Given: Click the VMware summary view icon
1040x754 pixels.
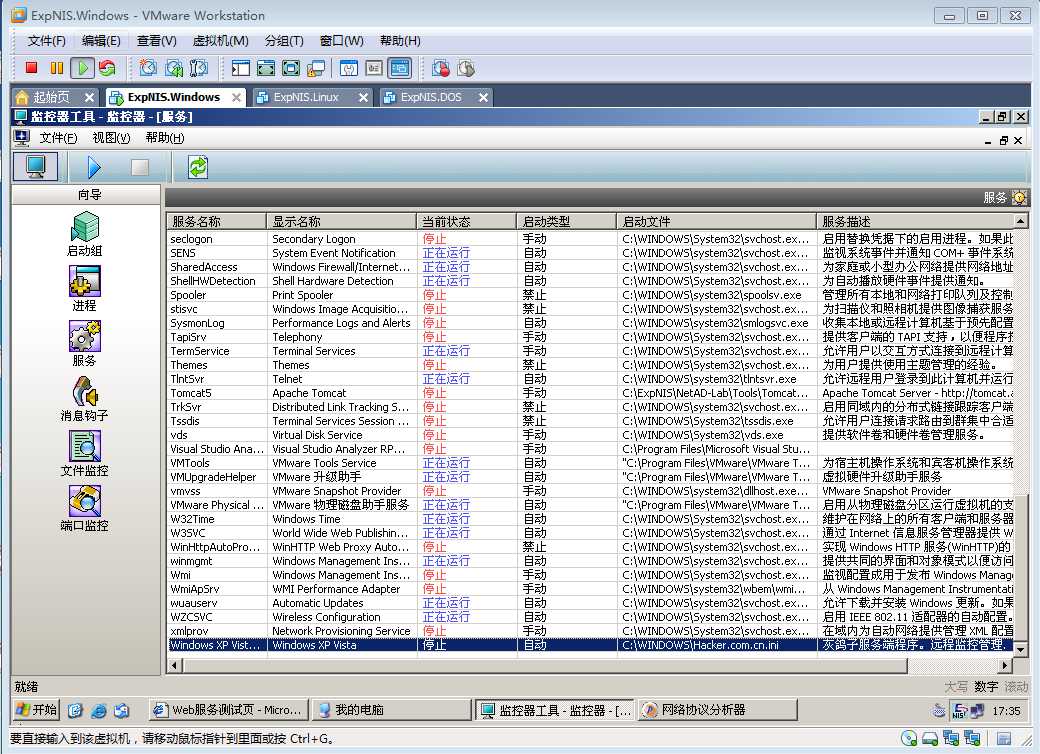Looking at the screenshot, I should coord(349,68).
